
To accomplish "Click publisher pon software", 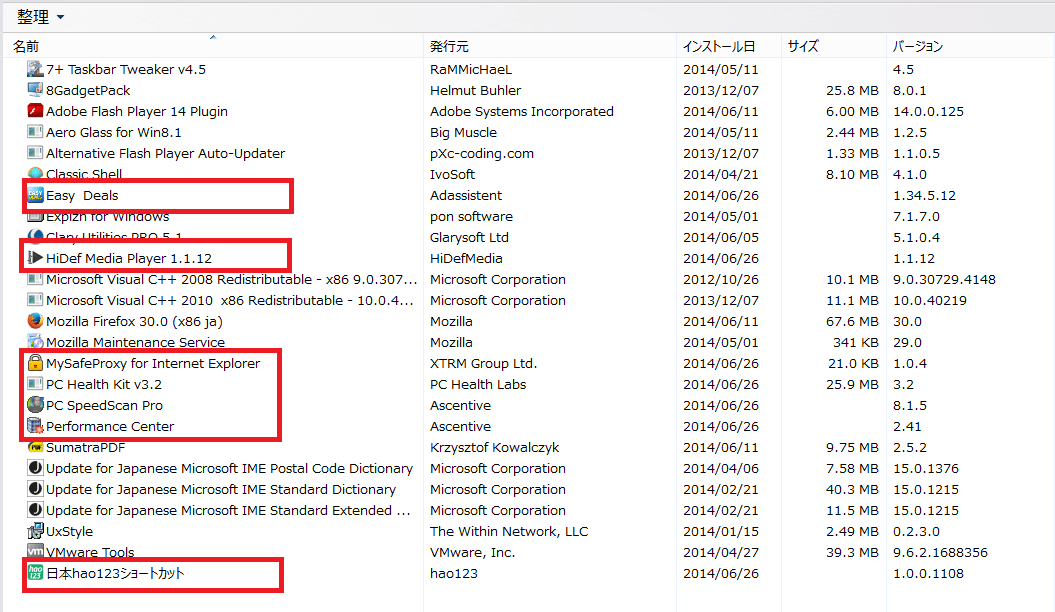I will (472, 217).
